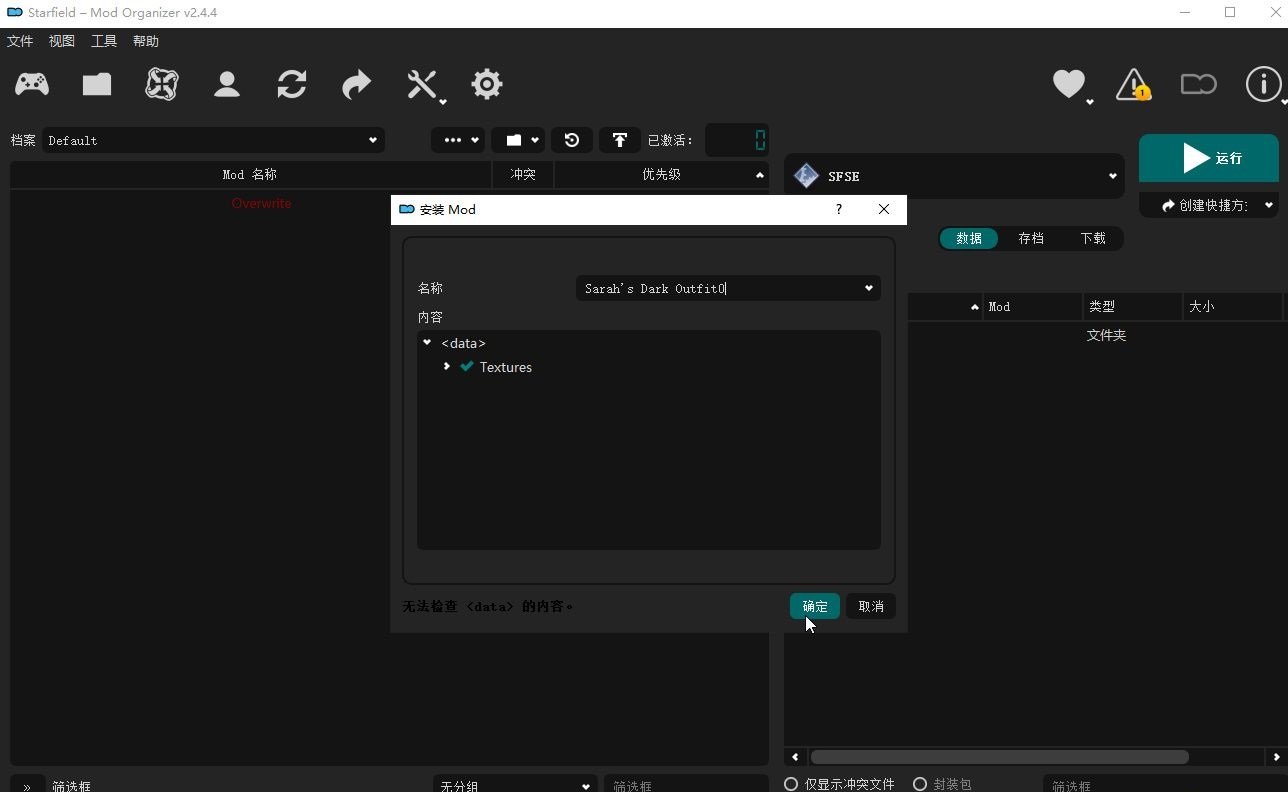
Task: Click the update status icon beside warnings
Action: (1198, 84)
